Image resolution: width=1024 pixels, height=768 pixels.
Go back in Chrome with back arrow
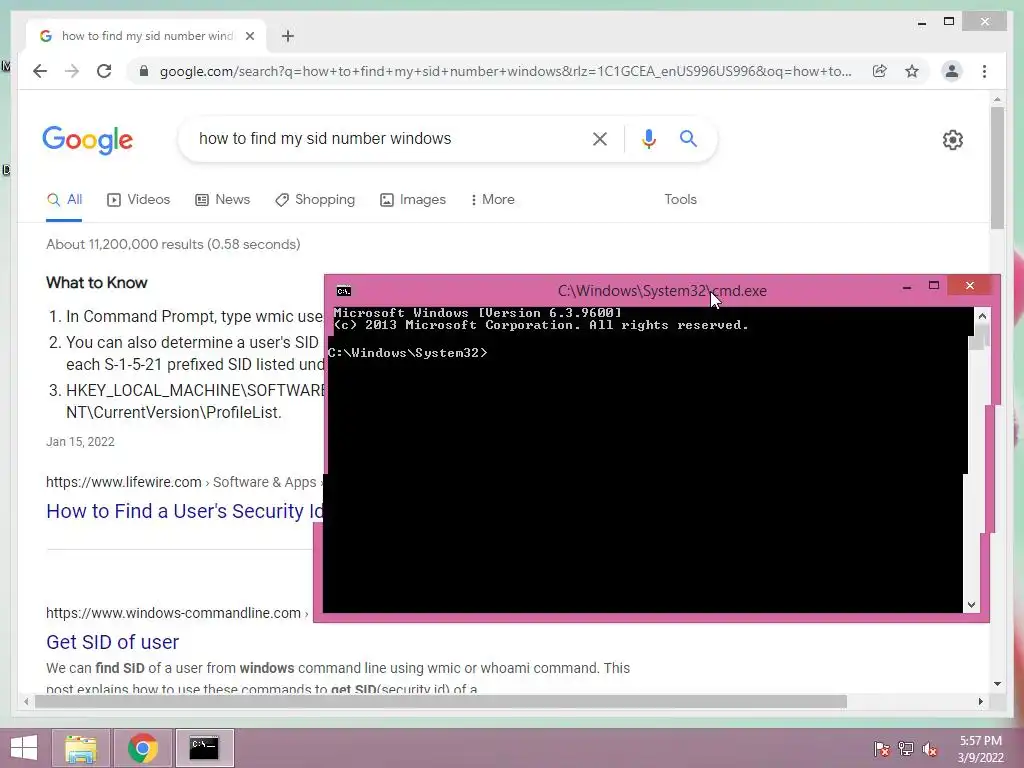coord(40,71)
